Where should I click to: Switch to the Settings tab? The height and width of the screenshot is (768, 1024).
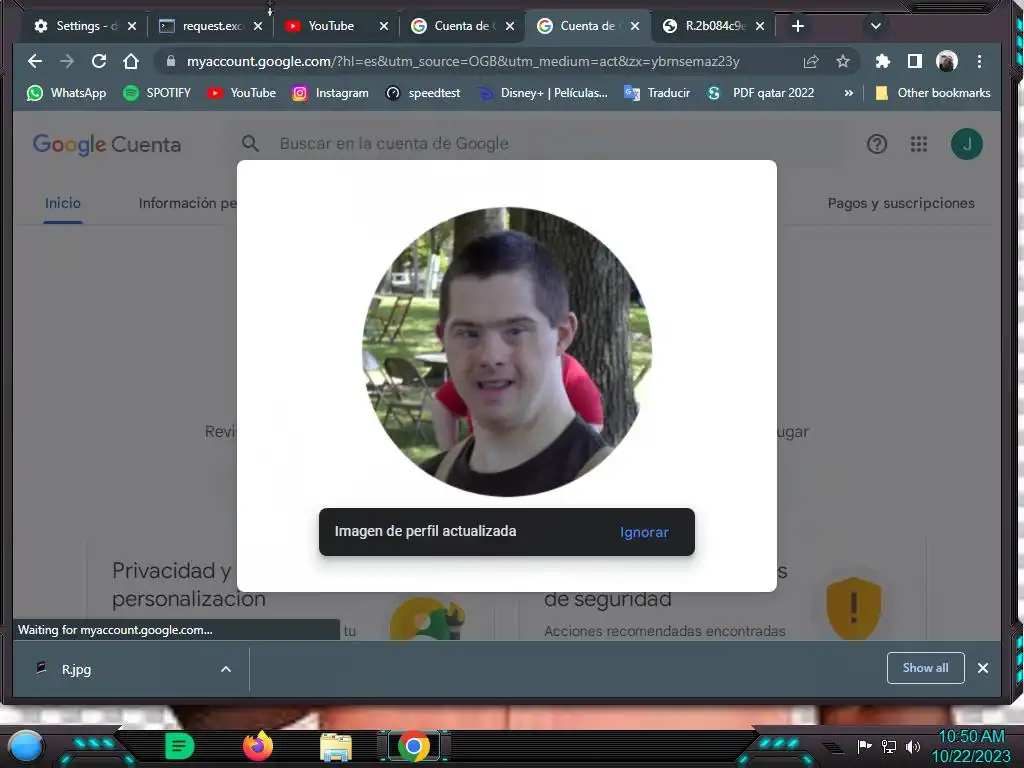point(75,26)
